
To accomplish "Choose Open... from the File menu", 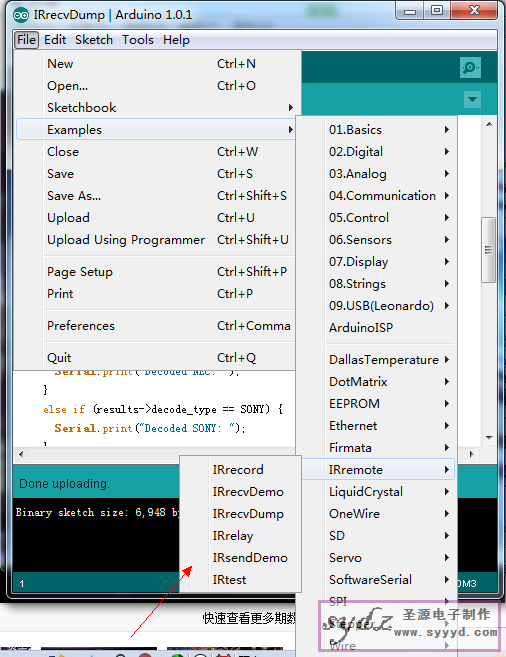I will click(x=155, y=86).
